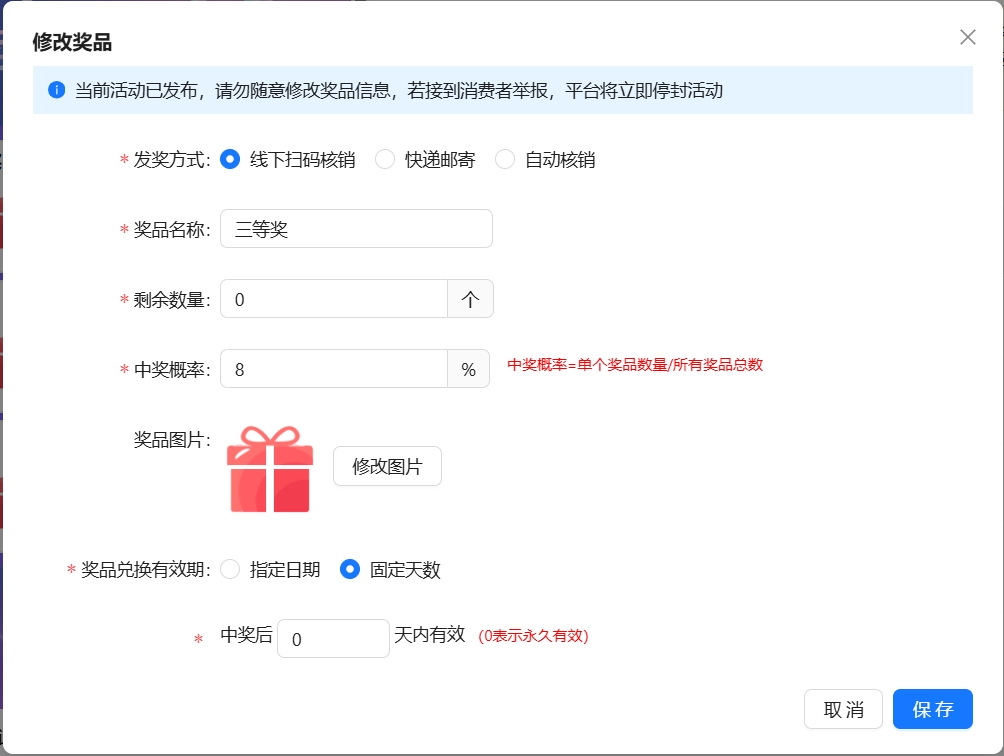Click the % addon beside the probability field
Image resolution: width=1004 pixels, height=756 pixels.
[468, 369]
